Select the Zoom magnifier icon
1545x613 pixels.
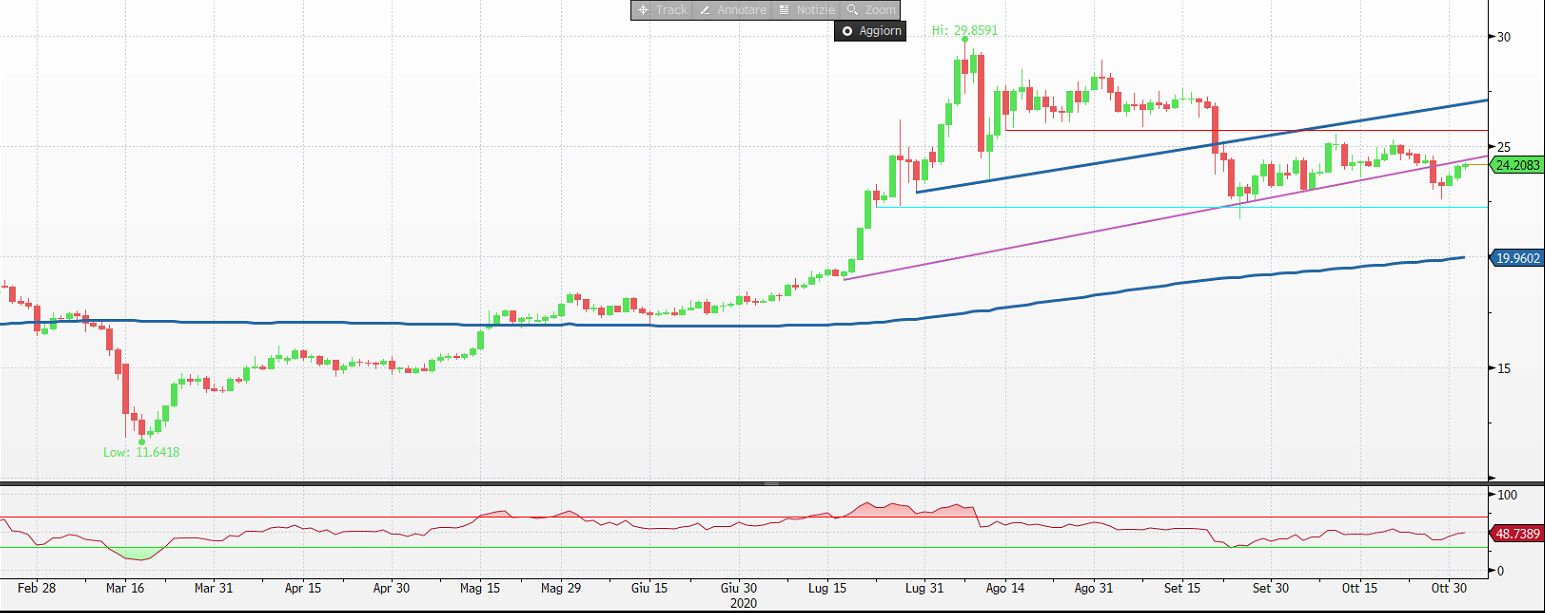tap(852, 10)
